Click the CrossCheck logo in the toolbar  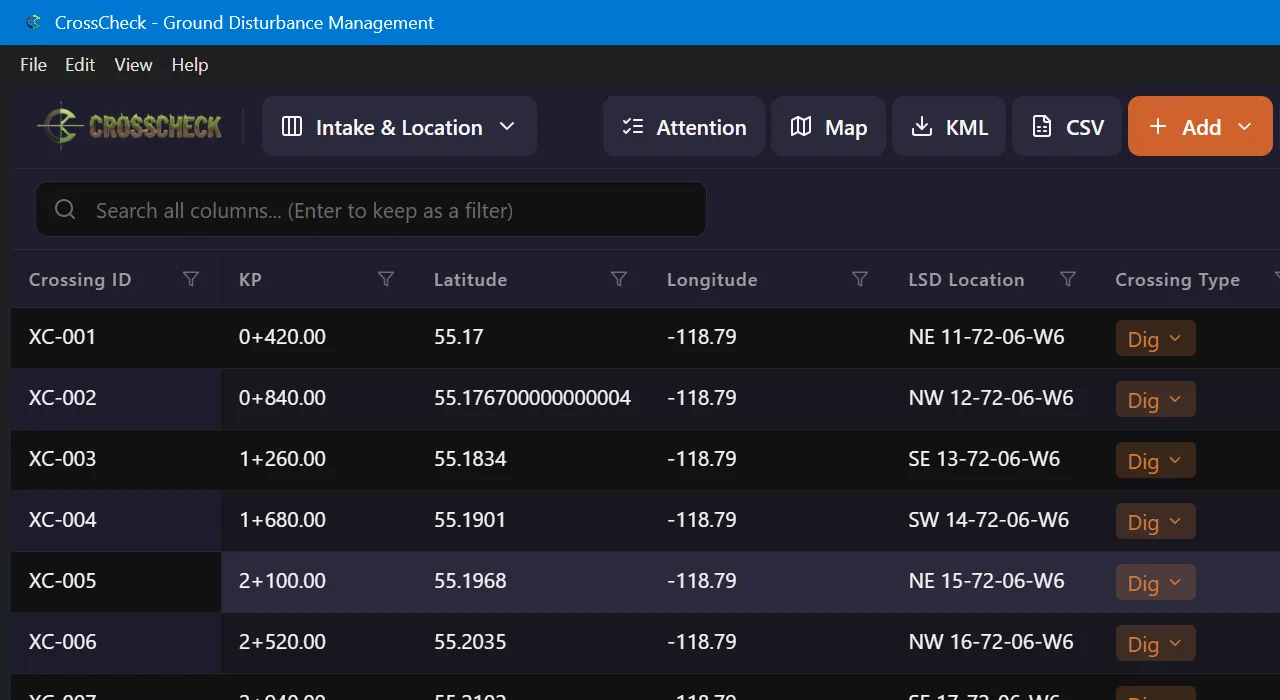[x=130, y=126]
